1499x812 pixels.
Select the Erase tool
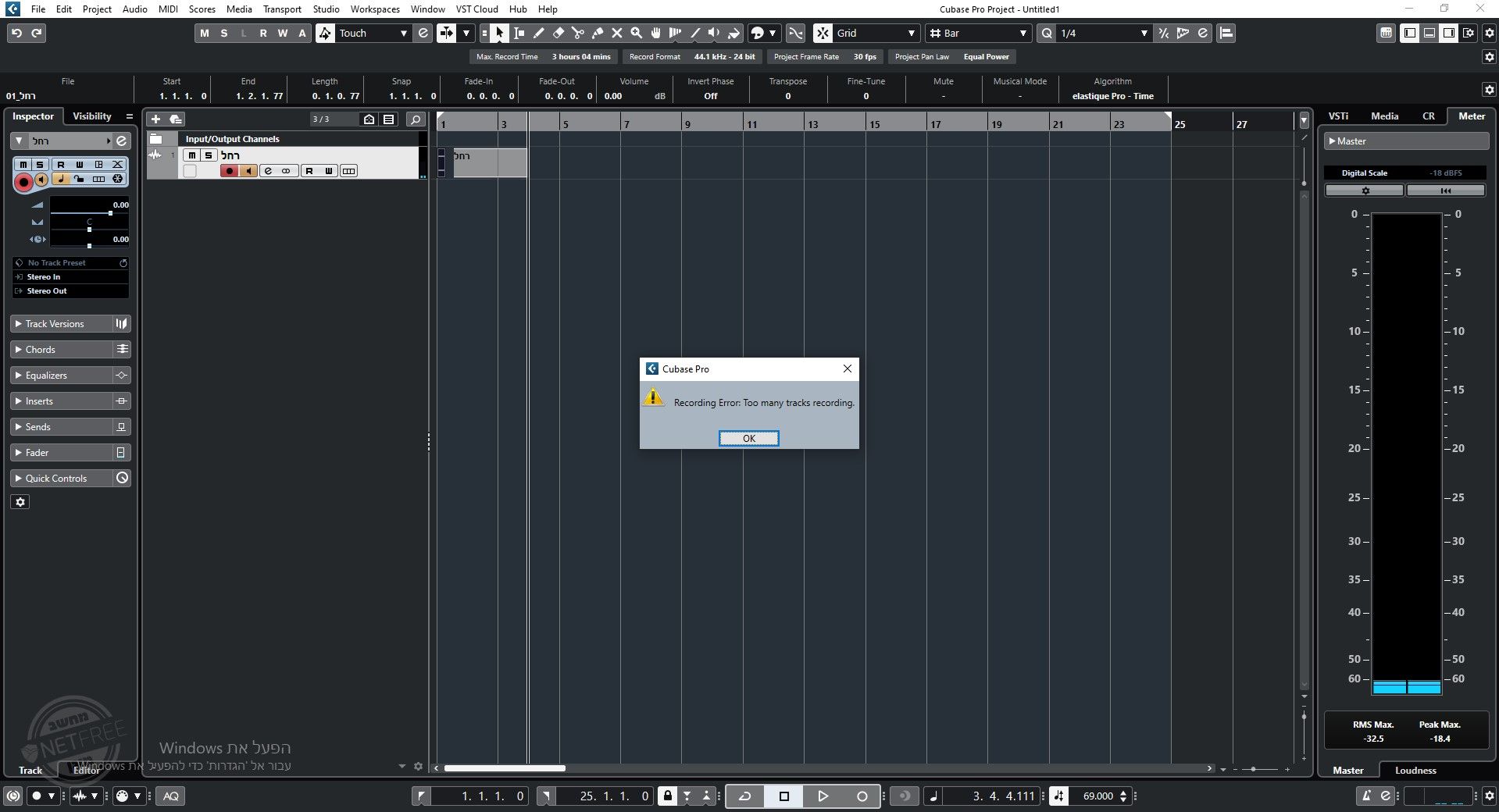pyautogui.click(x=559, y=33)
